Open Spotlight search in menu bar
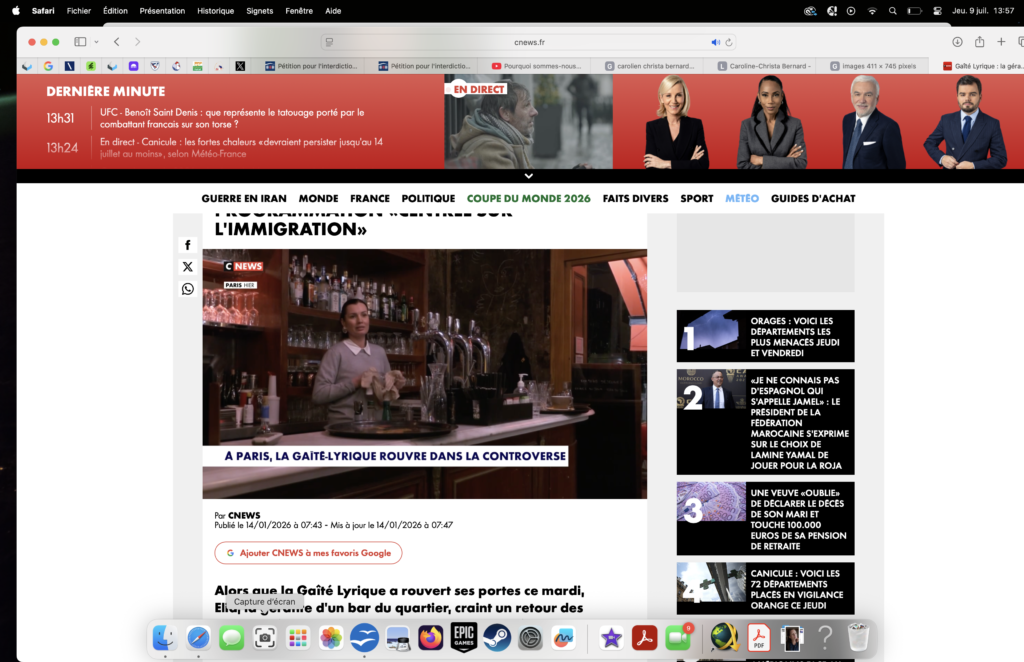 (x=893, y=11)
